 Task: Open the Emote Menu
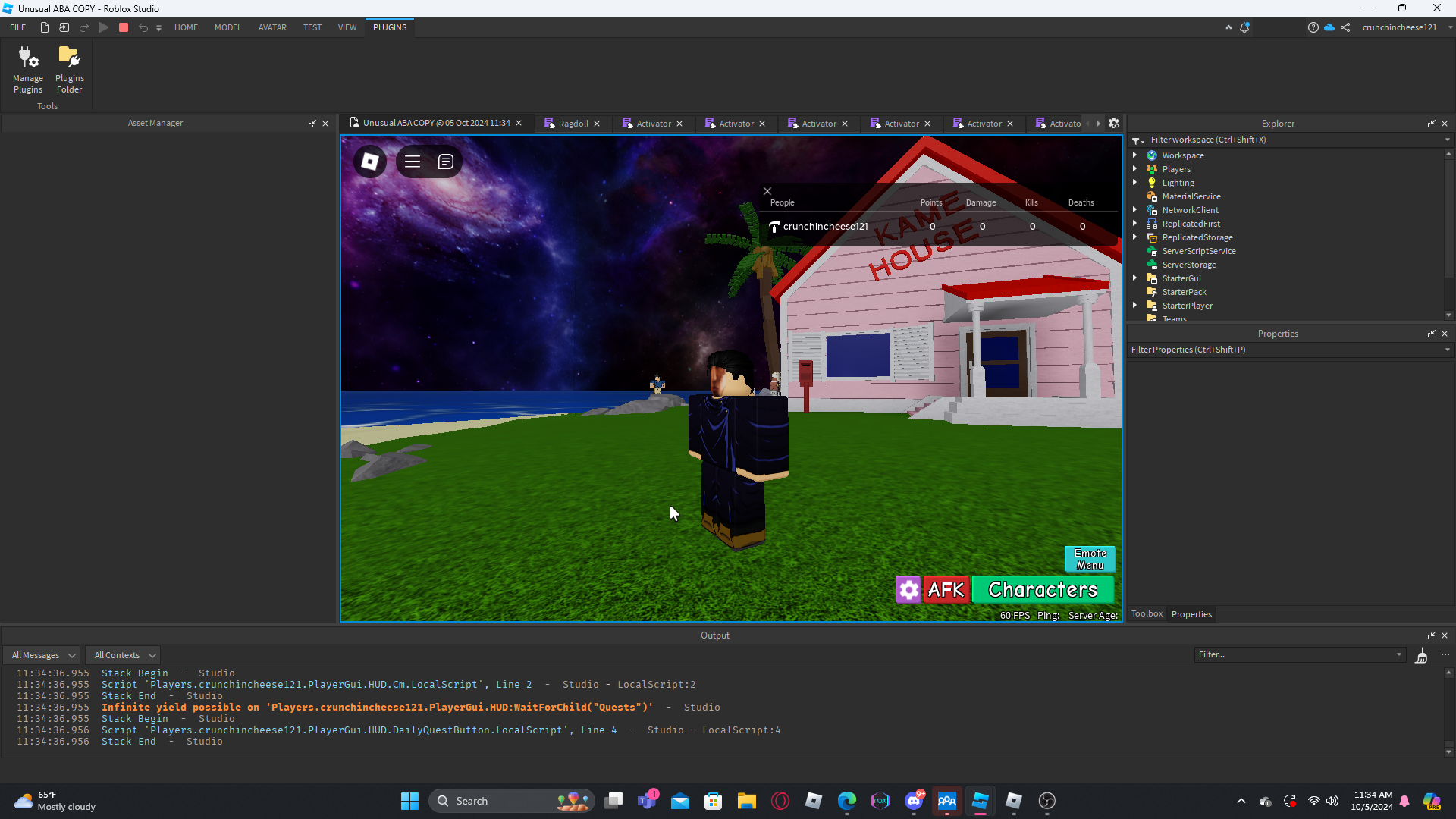(x=1090, y=559)
